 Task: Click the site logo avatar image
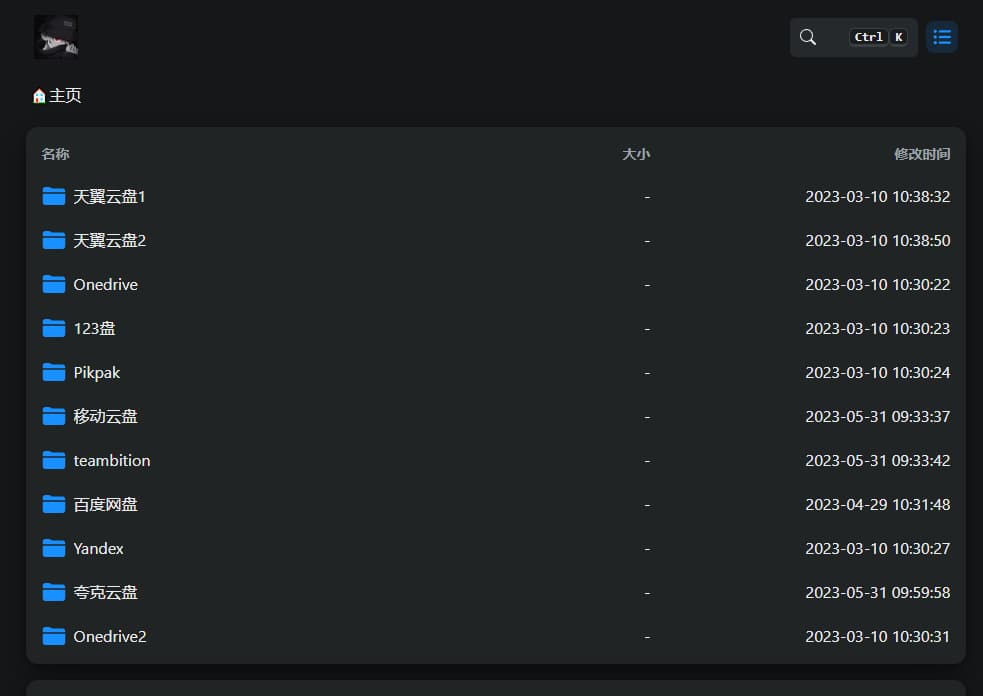tap(56, 37)
